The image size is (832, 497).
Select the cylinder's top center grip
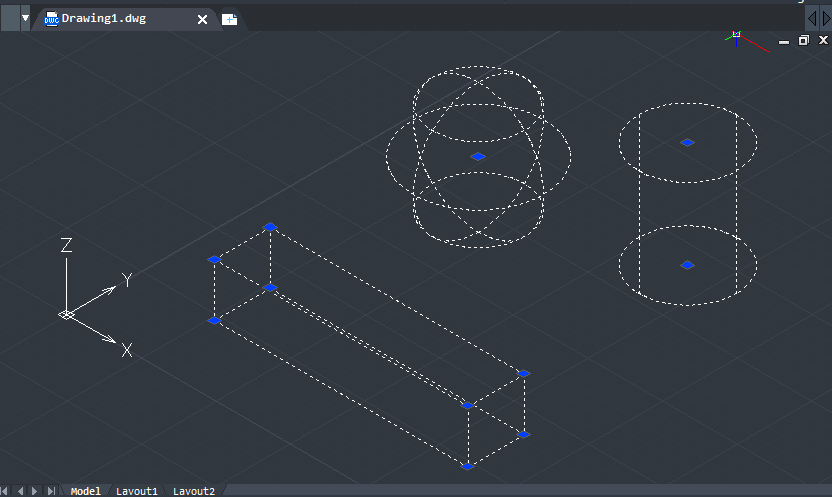687,142
